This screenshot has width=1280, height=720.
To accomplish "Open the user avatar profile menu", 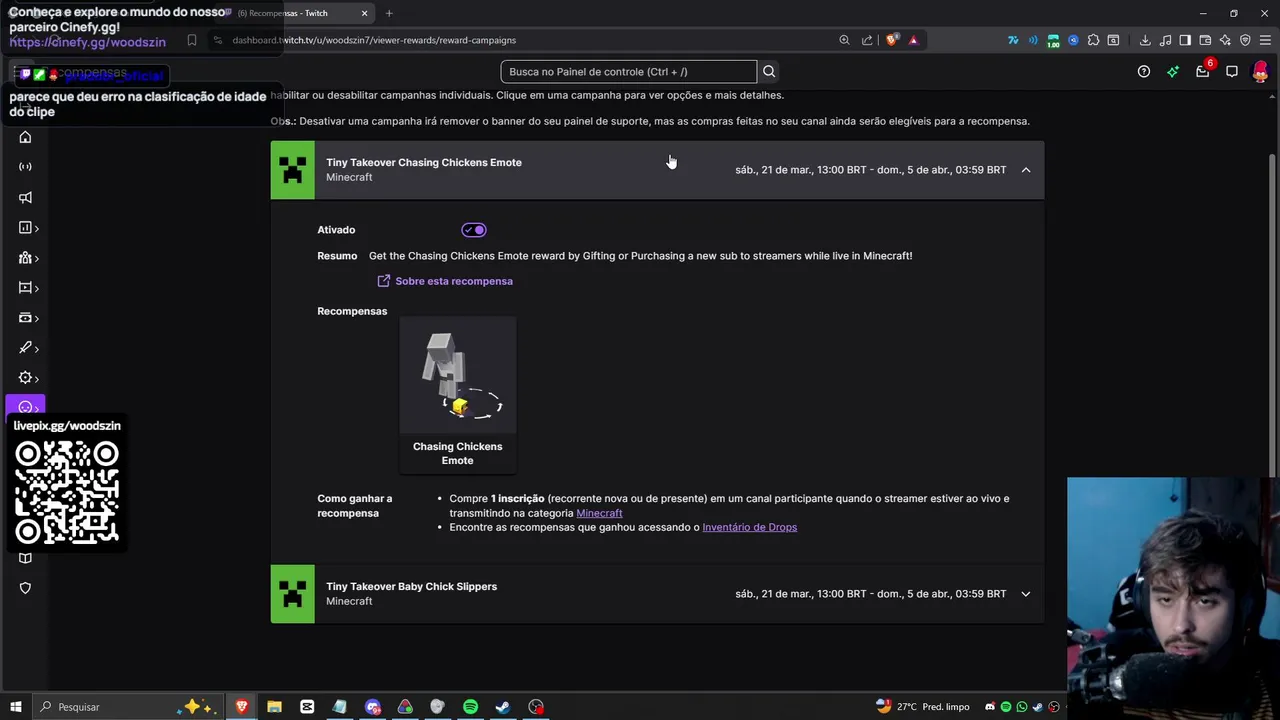I will tap(1260, 71).
